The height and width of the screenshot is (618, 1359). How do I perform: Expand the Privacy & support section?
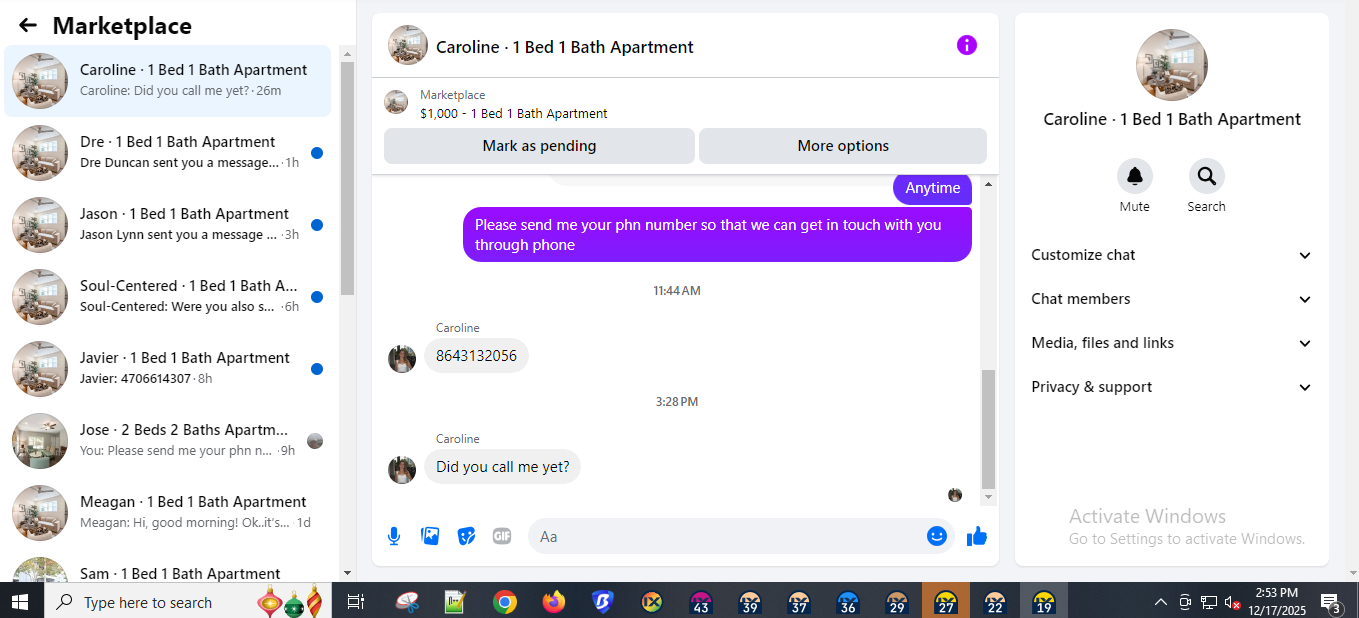(x=1171, y=387)
